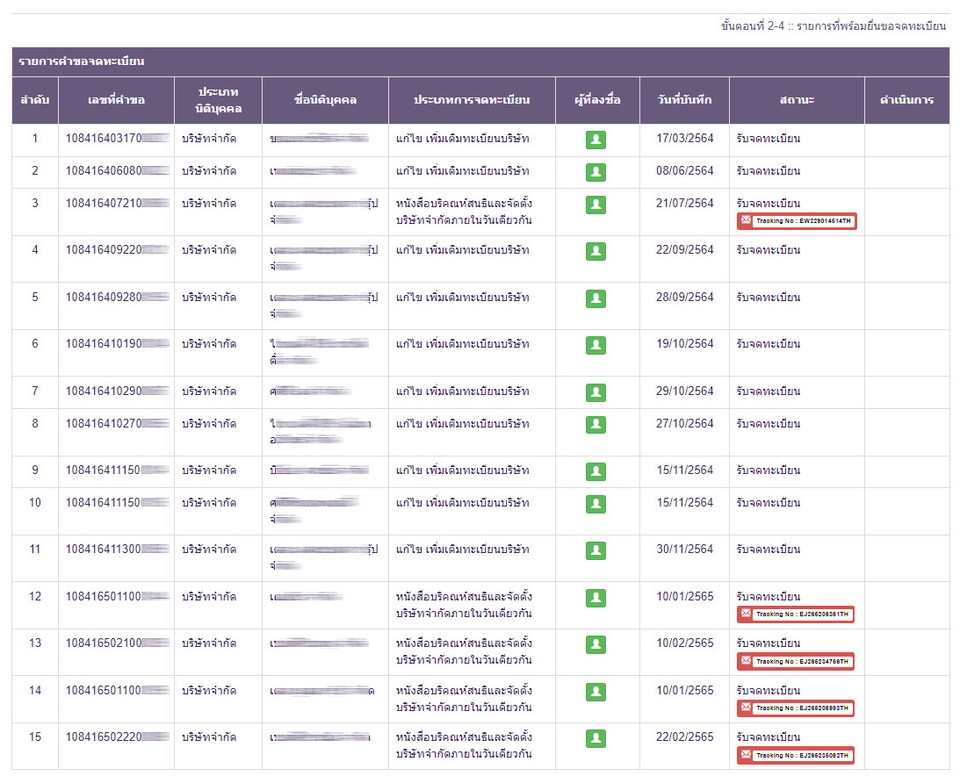Click the ผู้ที่ลงชื่อ column header
This screenshot has width=960, height=776.
pyautogui.click(x=597, y=100)
